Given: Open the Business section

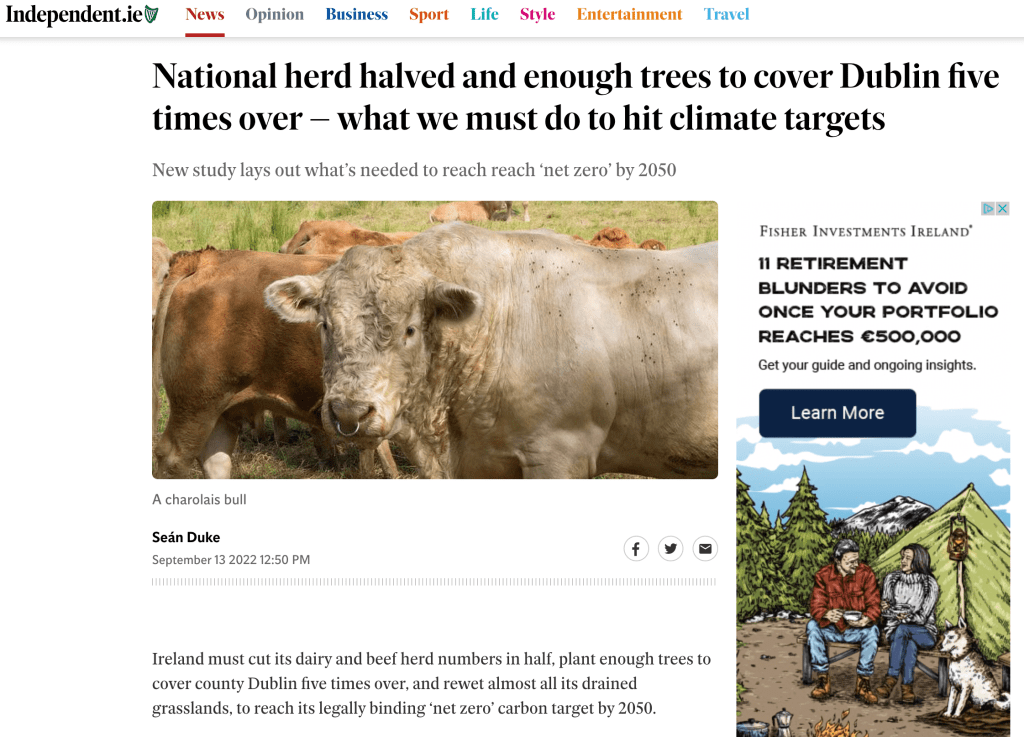Looking at the screenshot, I should tap(356, 15).
